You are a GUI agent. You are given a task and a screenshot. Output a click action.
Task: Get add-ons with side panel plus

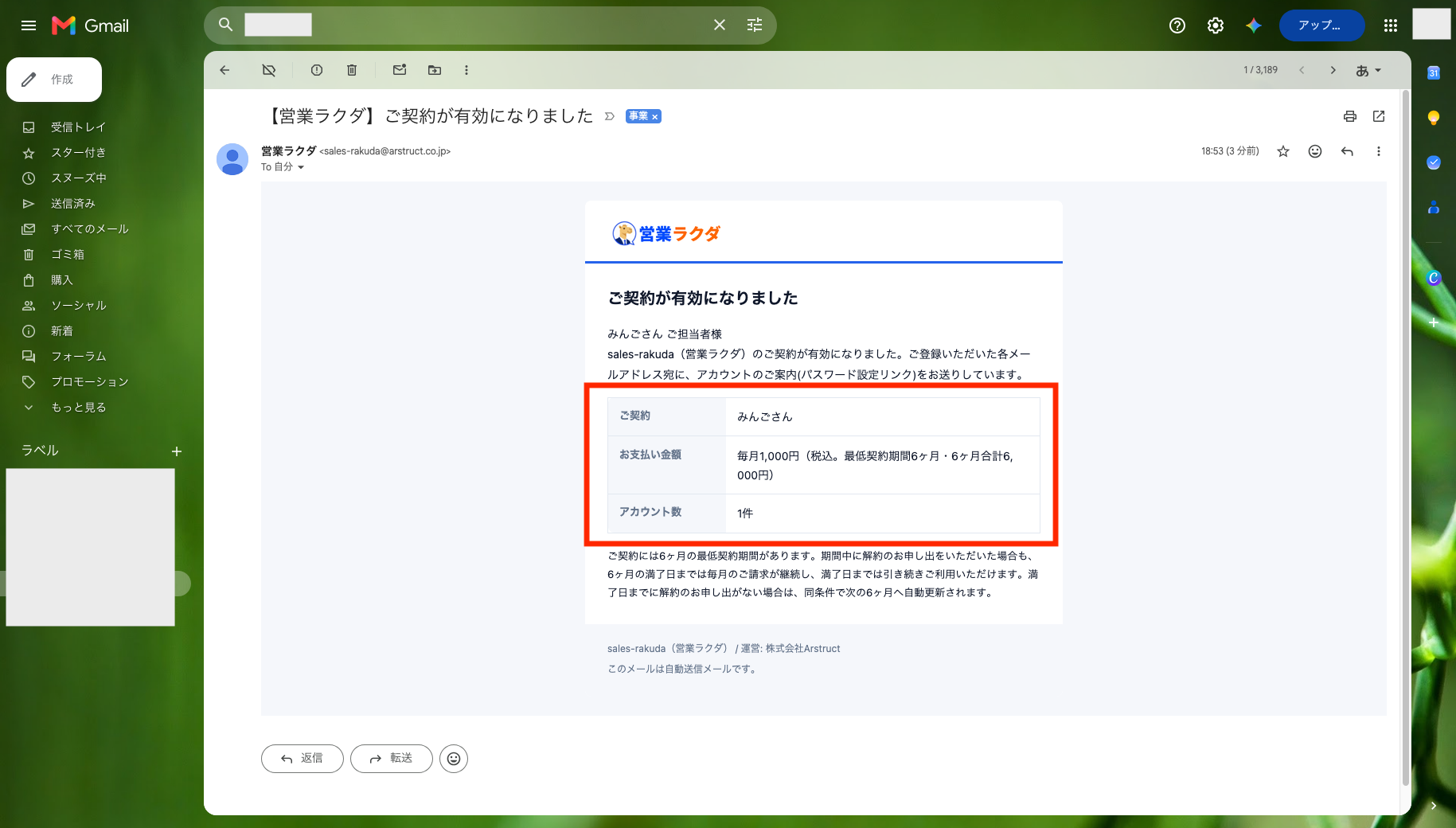click(x=1434, y=322)
